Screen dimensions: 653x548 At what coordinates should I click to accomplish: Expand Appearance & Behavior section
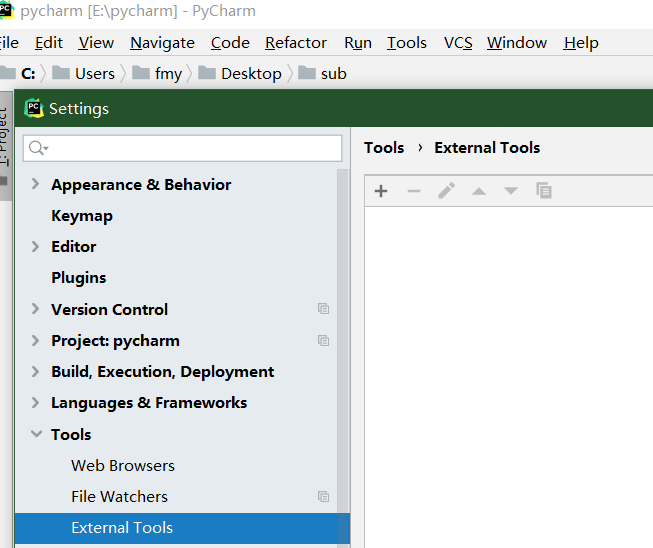click(36, 184)
